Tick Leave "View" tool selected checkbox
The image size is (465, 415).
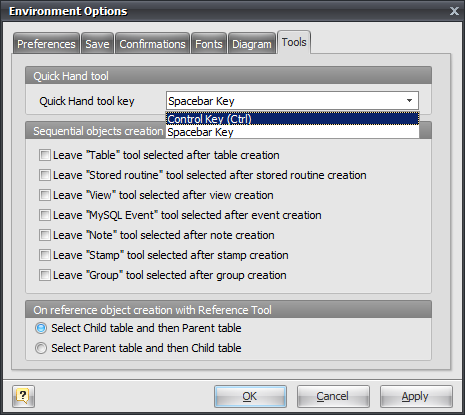coord(45,195)
